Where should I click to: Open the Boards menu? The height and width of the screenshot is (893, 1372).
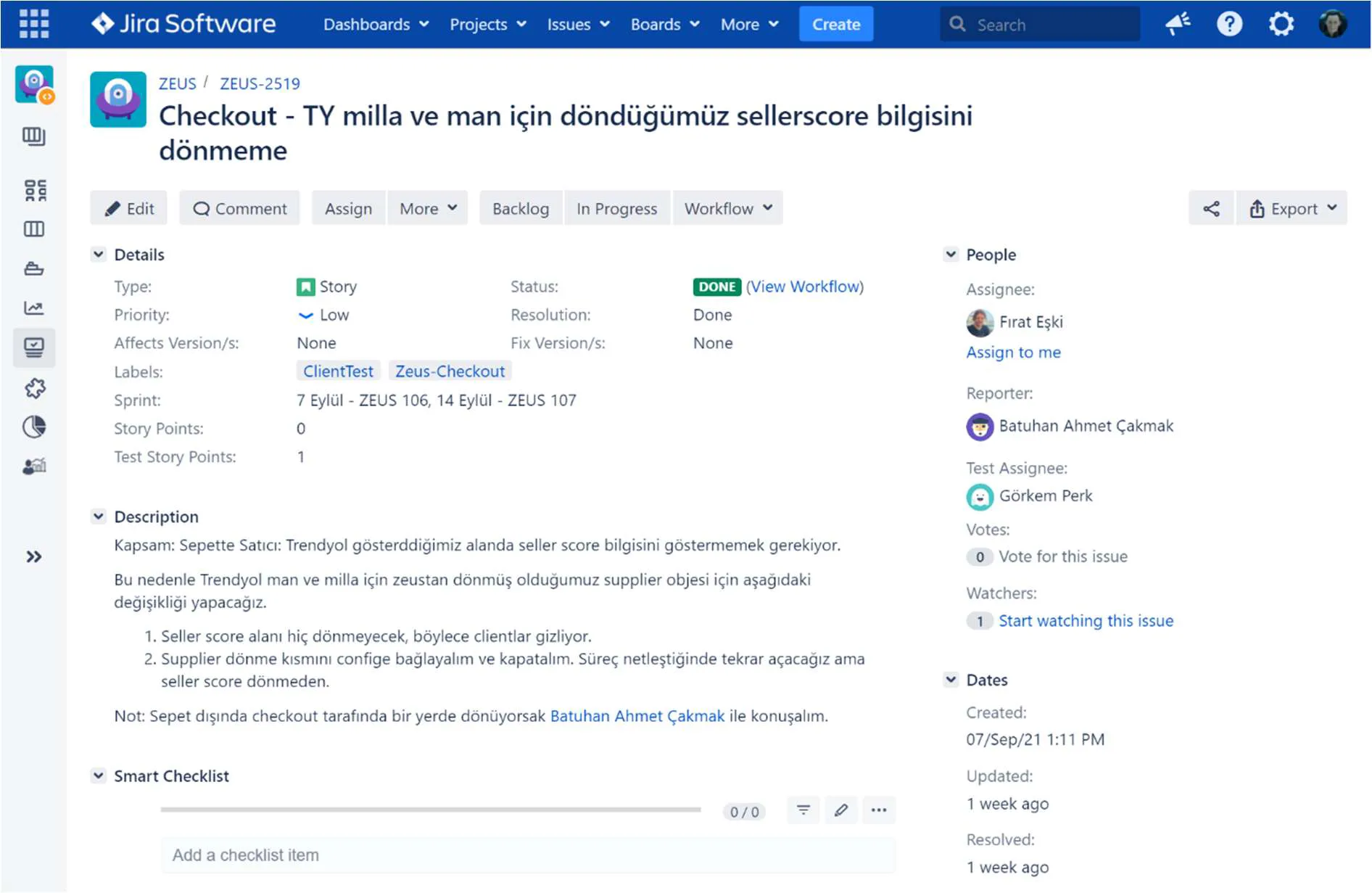pos(665,25)
